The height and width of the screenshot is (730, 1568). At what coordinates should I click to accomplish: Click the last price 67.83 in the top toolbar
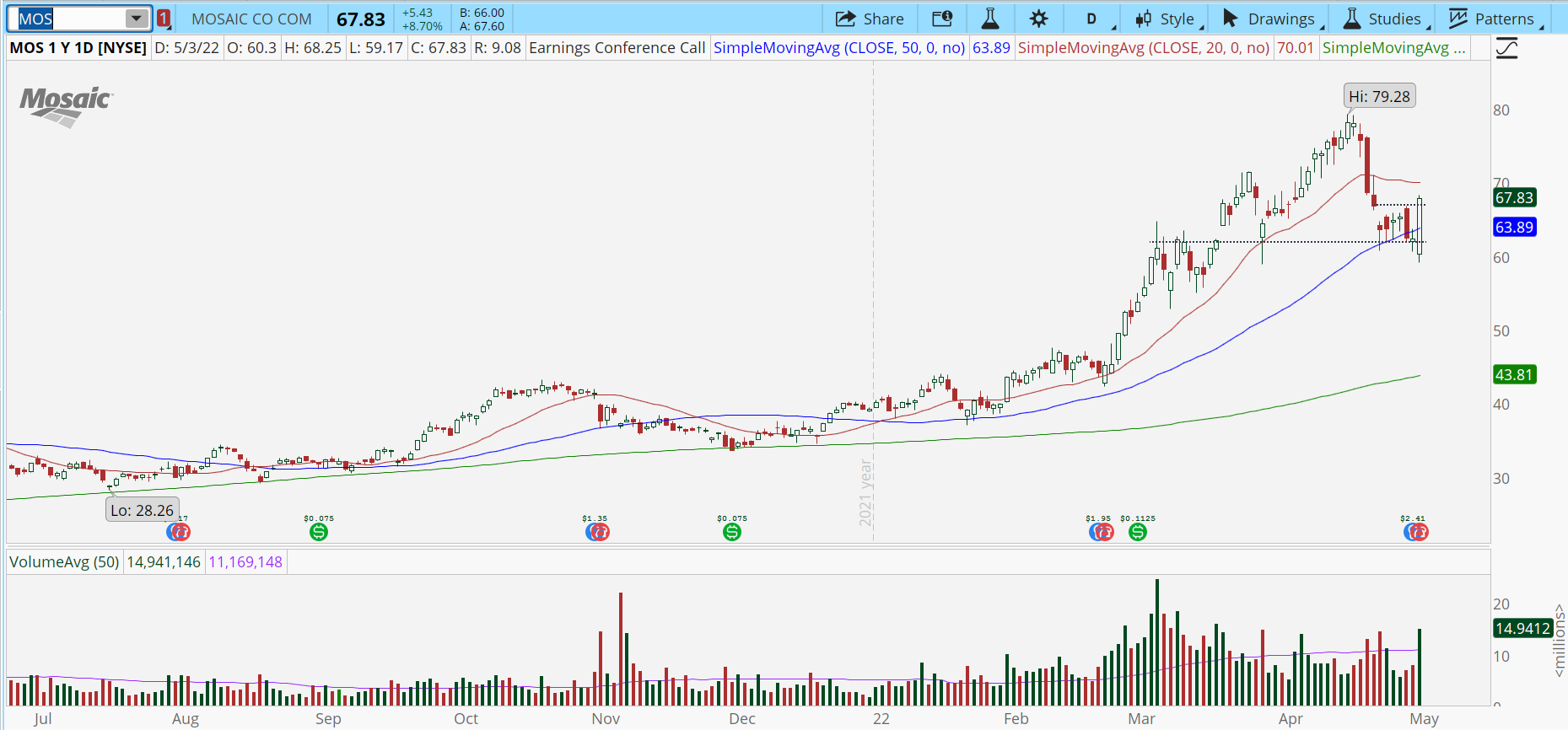click(x=361, y=19)
